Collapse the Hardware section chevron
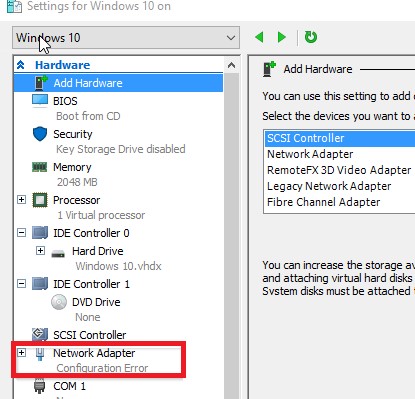 [21, 65]
